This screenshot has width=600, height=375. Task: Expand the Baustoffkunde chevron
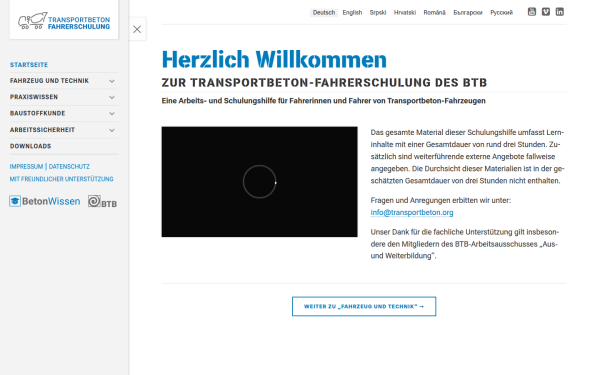[112, 114]
